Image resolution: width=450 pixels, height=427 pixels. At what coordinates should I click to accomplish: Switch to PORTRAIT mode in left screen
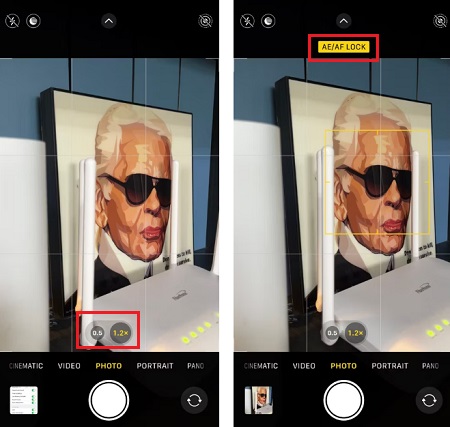pyautogui.click(x=155, y=366)
